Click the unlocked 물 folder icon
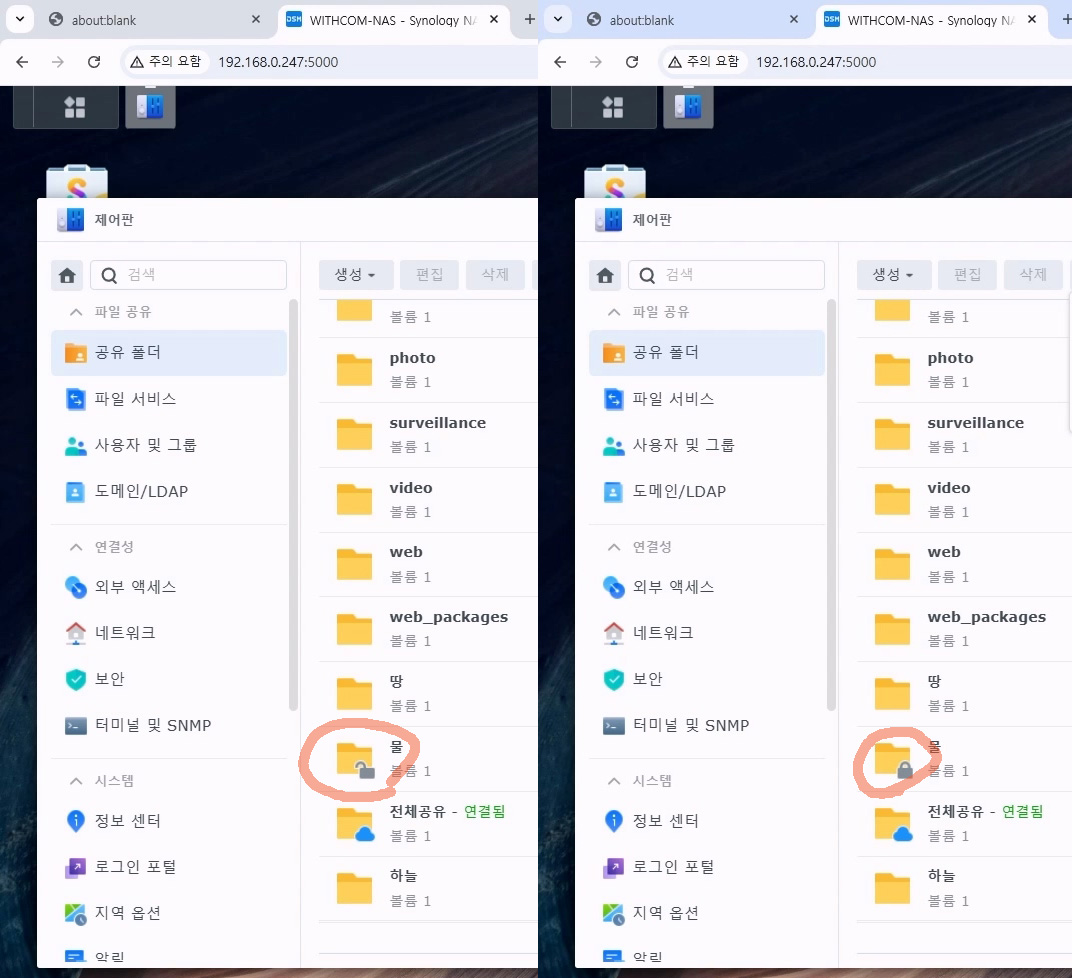Viewport: 1072px width, 978px height. click(355, 759)
